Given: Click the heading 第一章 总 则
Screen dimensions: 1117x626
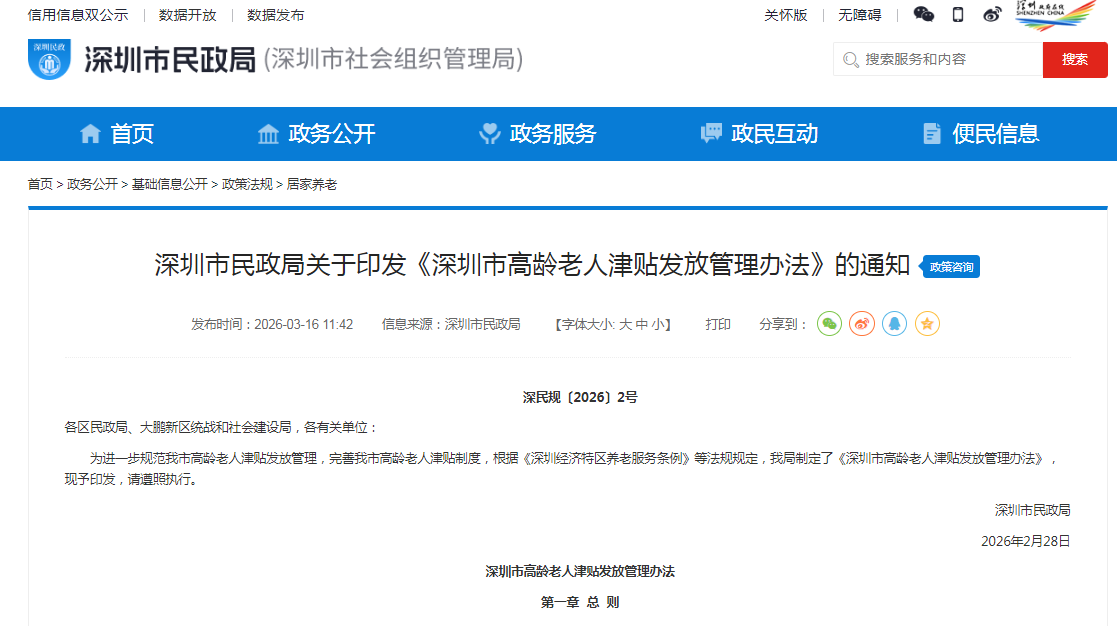Looking at the screenshot, I should [x=580, y=602].
